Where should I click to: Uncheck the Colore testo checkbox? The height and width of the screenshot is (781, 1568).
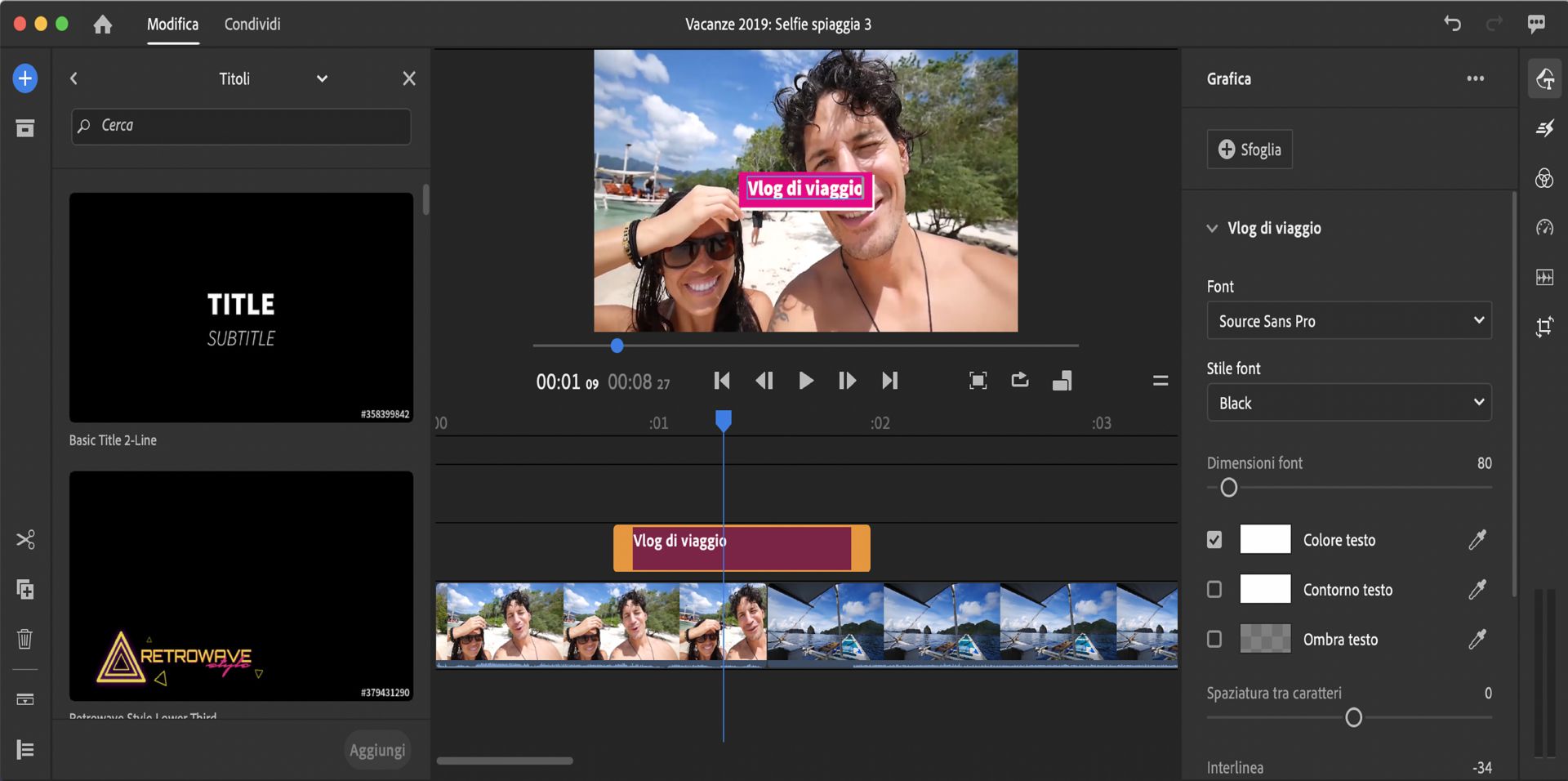(1214, 539)
